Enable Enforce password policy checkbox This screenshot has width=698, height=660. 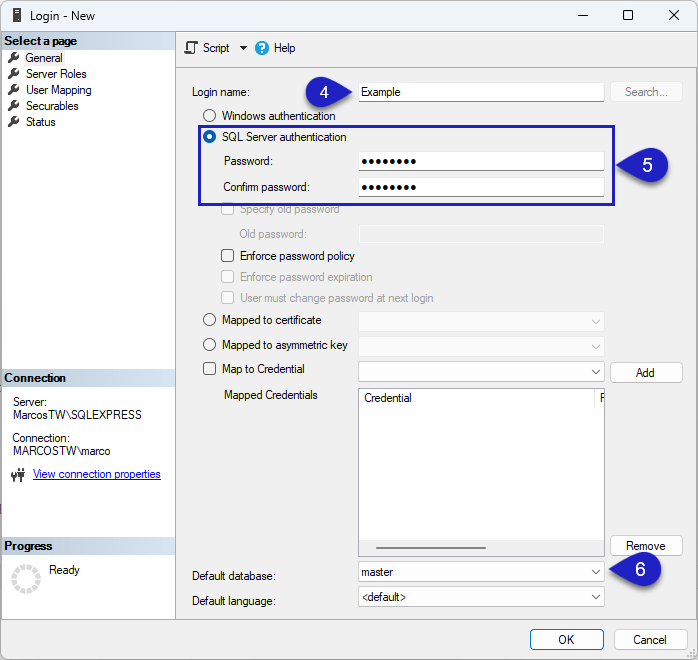(228, 256)
